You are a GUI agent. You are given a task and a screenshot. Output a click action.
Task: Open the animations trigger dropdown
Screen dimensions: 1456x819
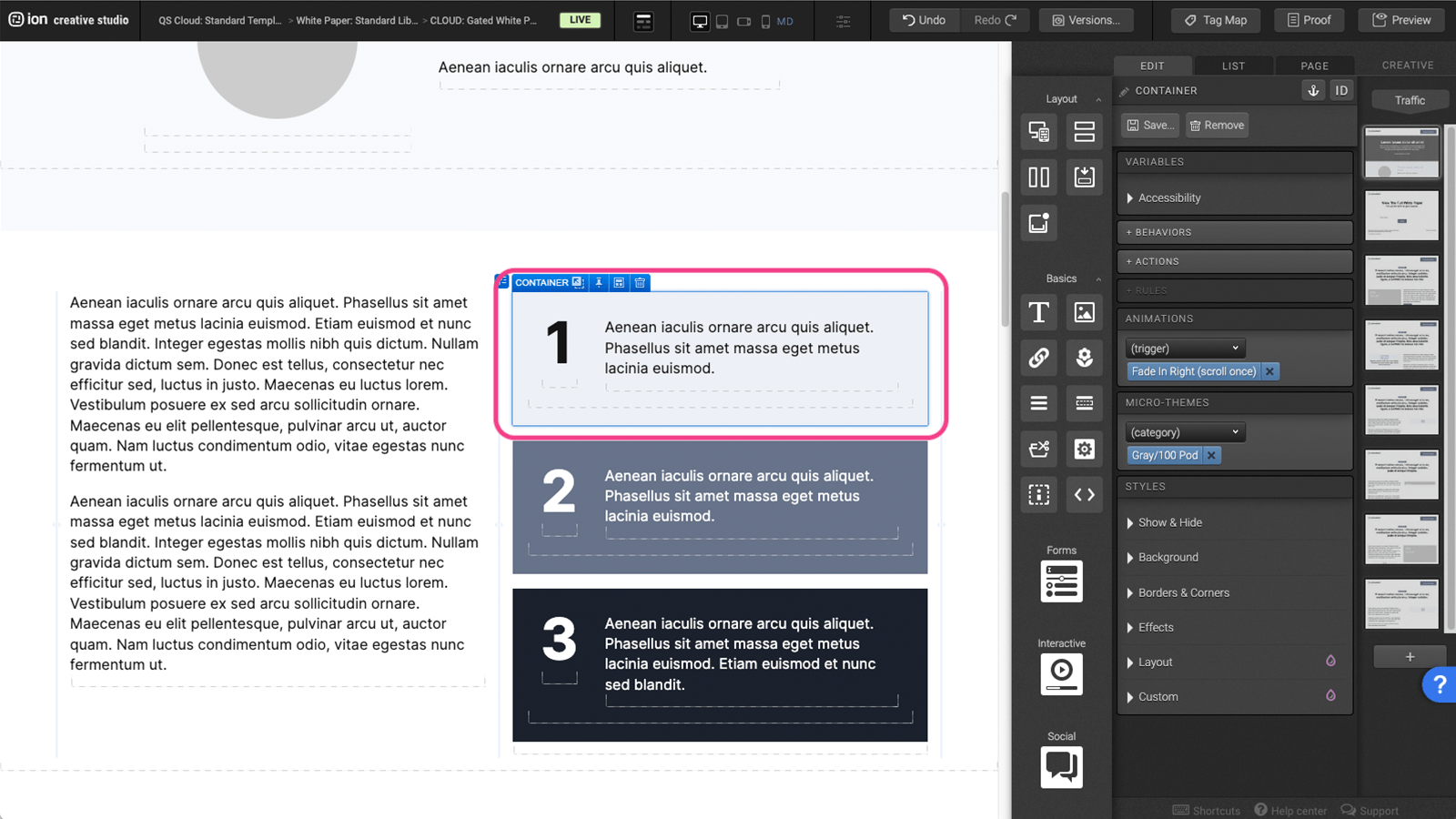(1184, 349)
